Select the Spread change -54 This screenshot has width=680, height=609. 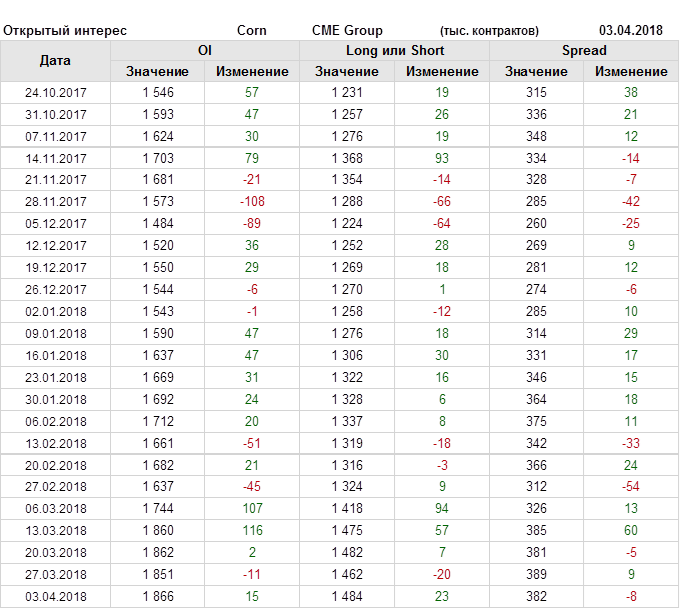pos(631,487)
